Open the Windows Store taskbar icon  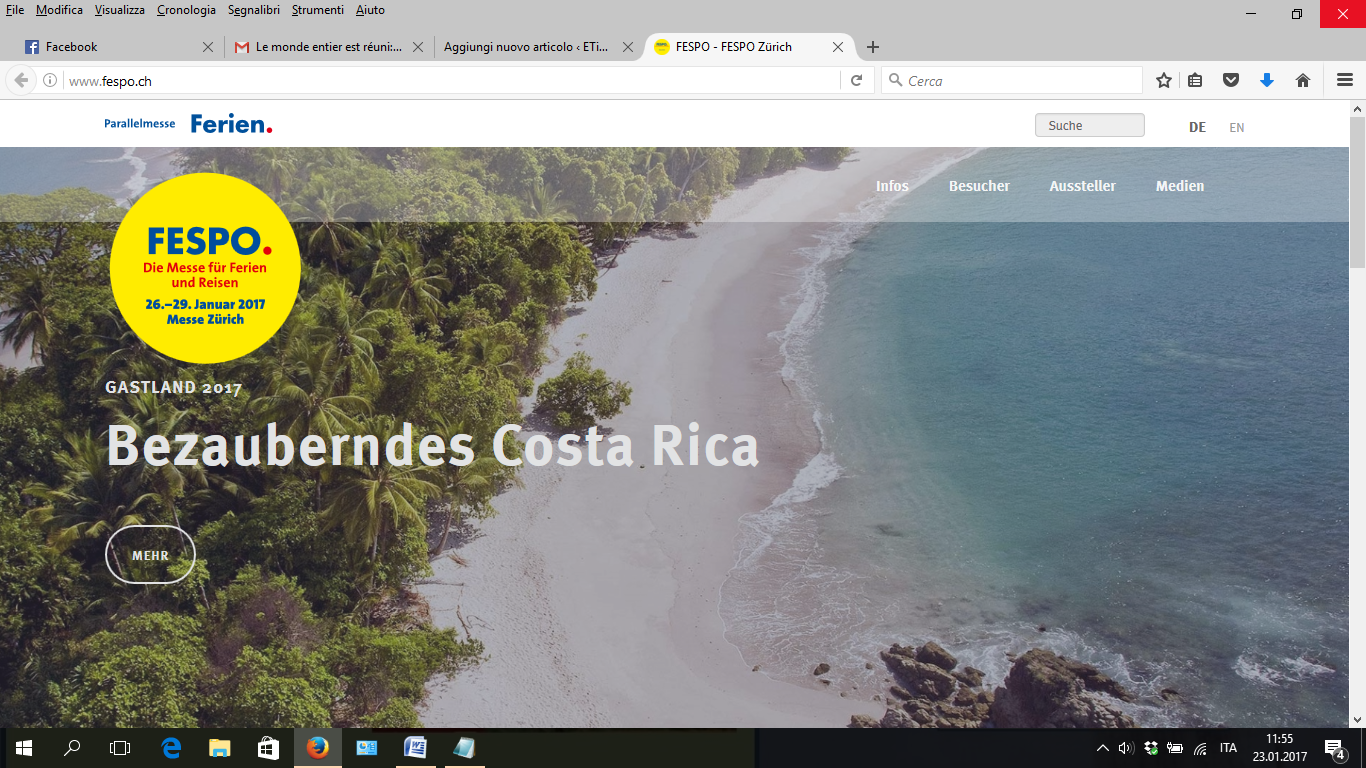coord(269,748)
